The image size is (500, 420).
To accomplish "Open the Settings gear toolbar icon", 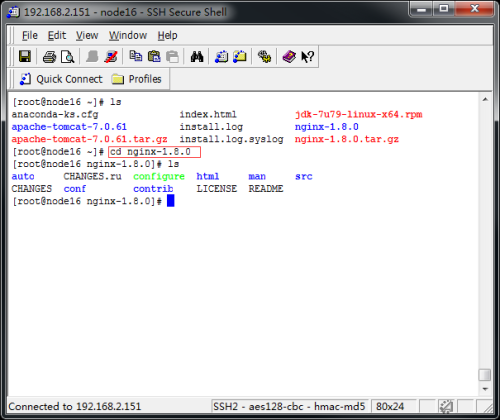I will click(x=264, y=57).
